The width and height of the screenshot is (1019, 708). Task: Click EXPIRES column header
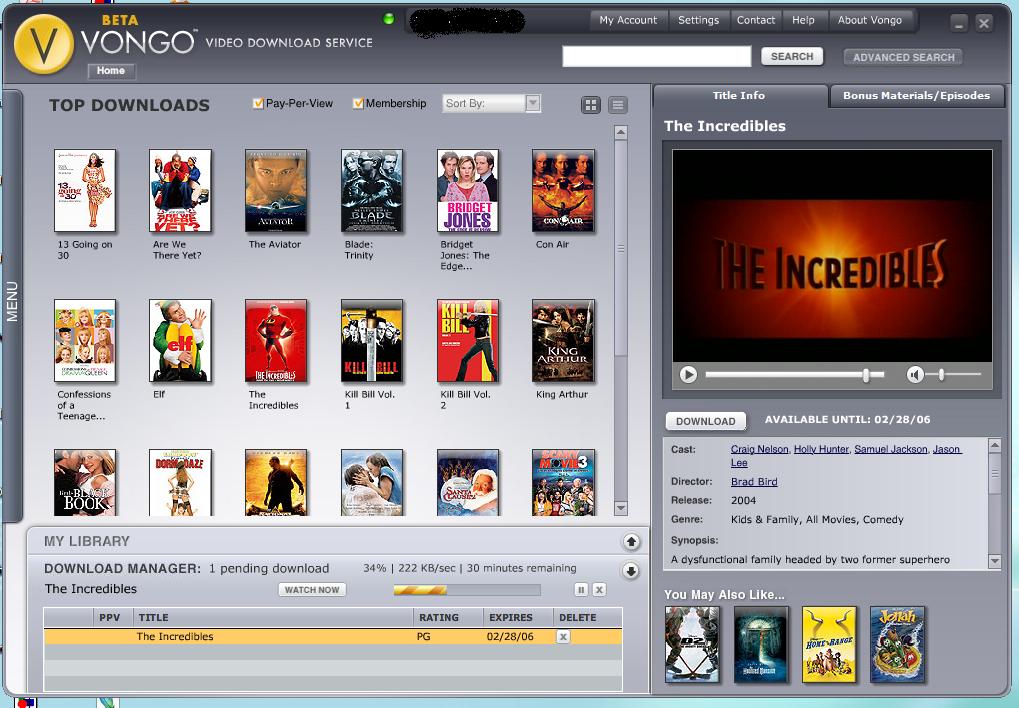pos(518,618)
